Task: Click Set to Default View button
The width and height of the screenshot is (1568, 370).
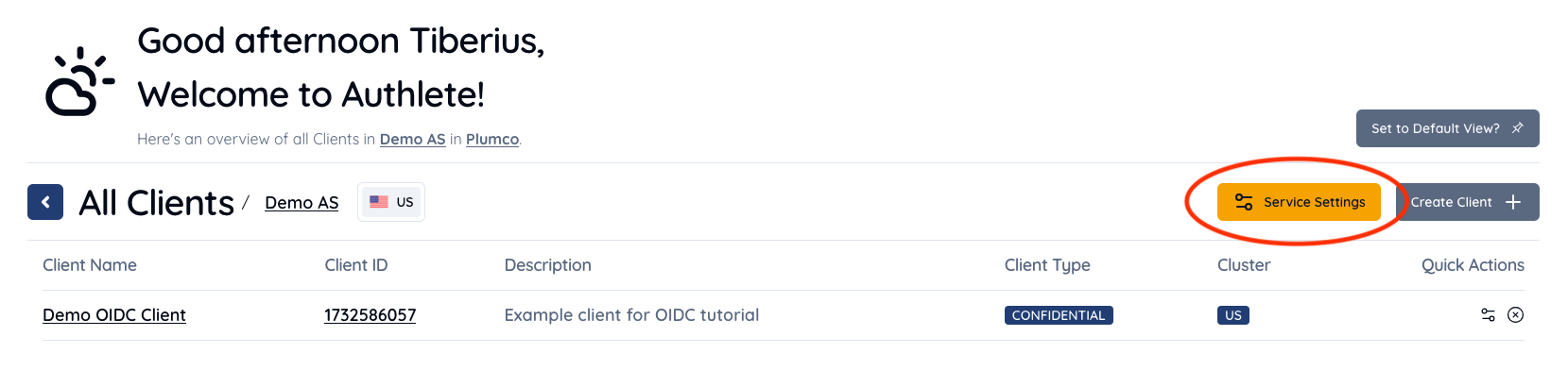Action: point(1448,128)
